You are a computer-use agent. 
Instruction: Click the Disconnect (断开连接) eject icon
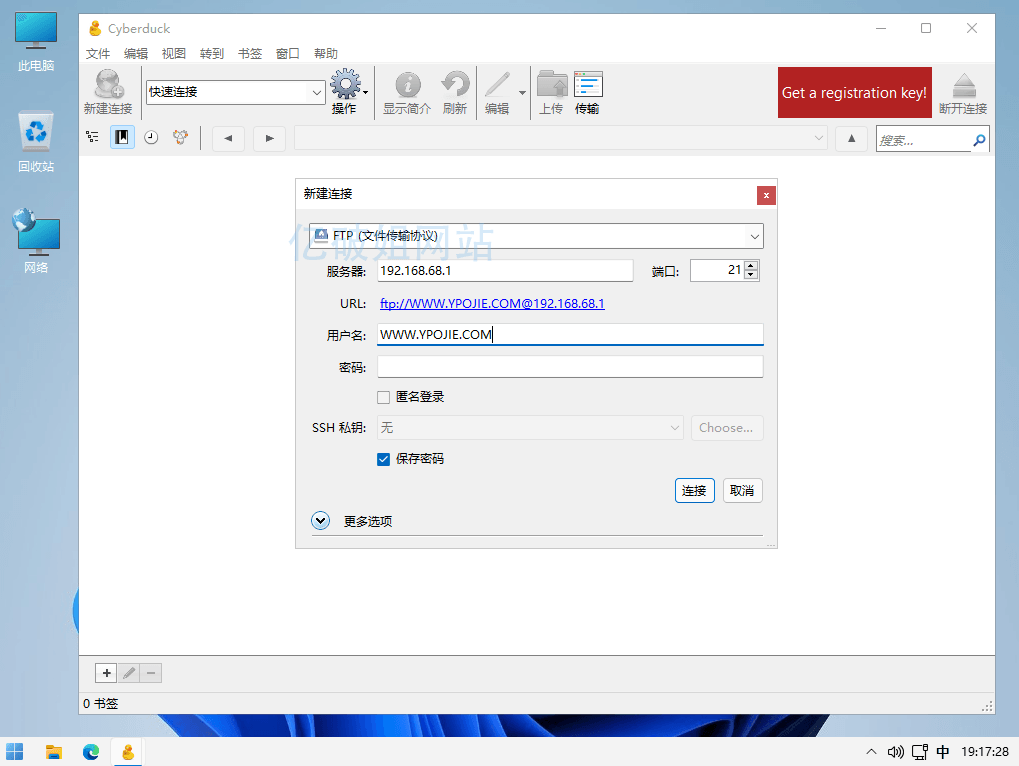point(963,86)
